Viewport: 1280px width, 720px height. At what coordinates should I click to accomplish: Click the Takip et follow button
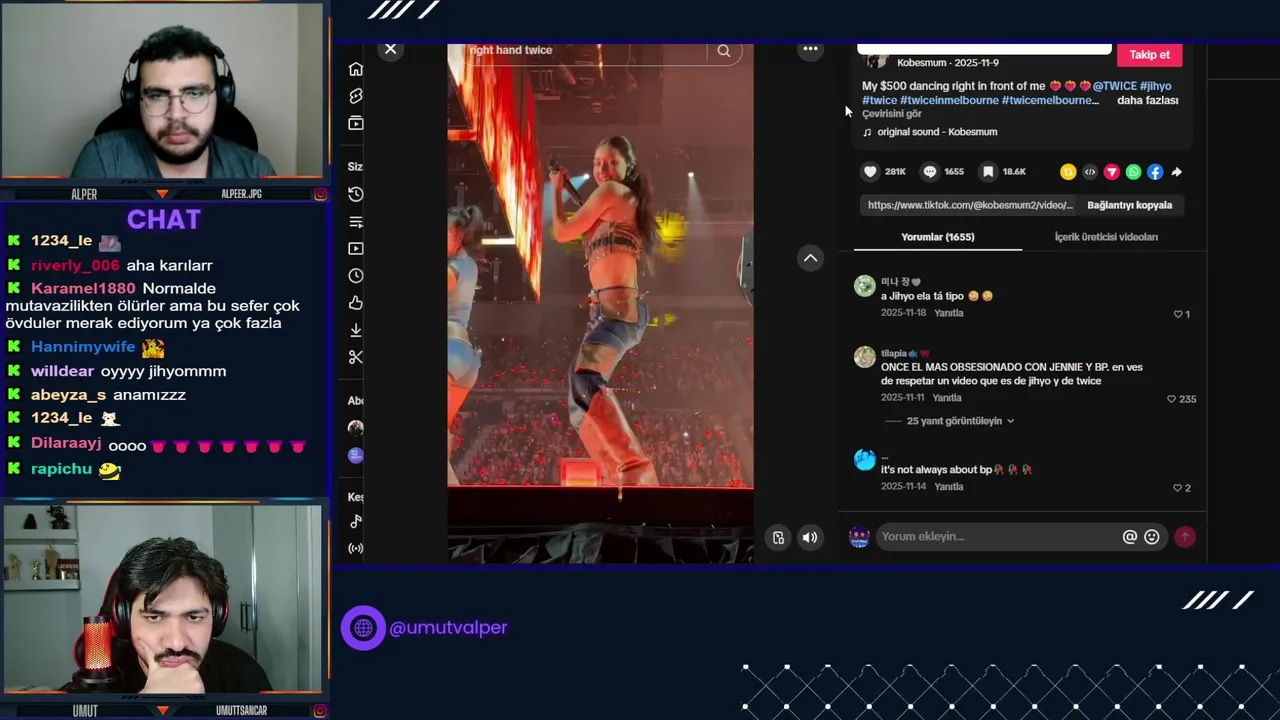coord(1149,55)
